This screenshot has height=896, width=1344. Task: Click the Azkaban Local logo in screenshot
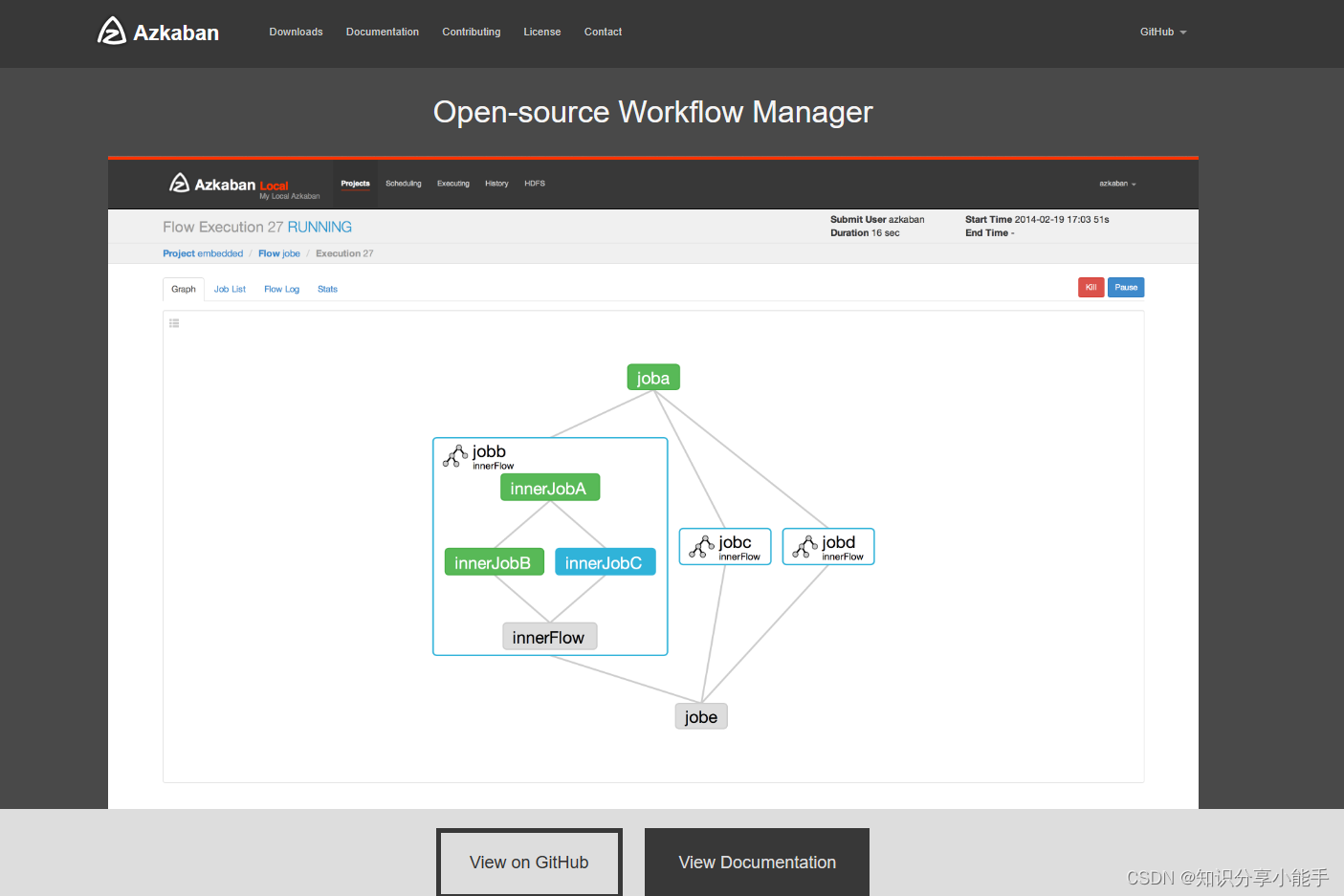click(244, 185)
